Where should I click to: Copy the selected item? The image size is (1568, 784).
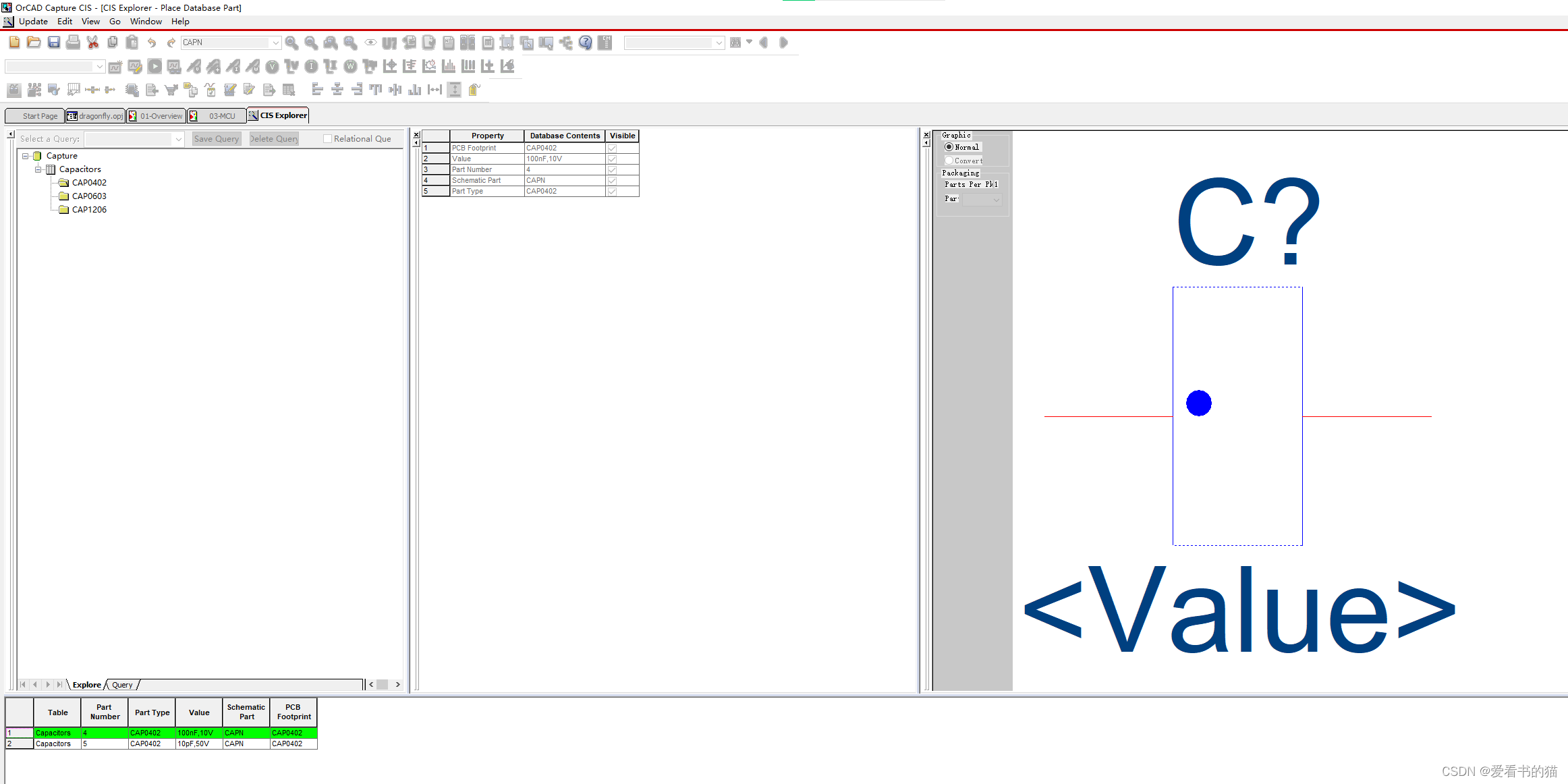[x=112, y=42]
